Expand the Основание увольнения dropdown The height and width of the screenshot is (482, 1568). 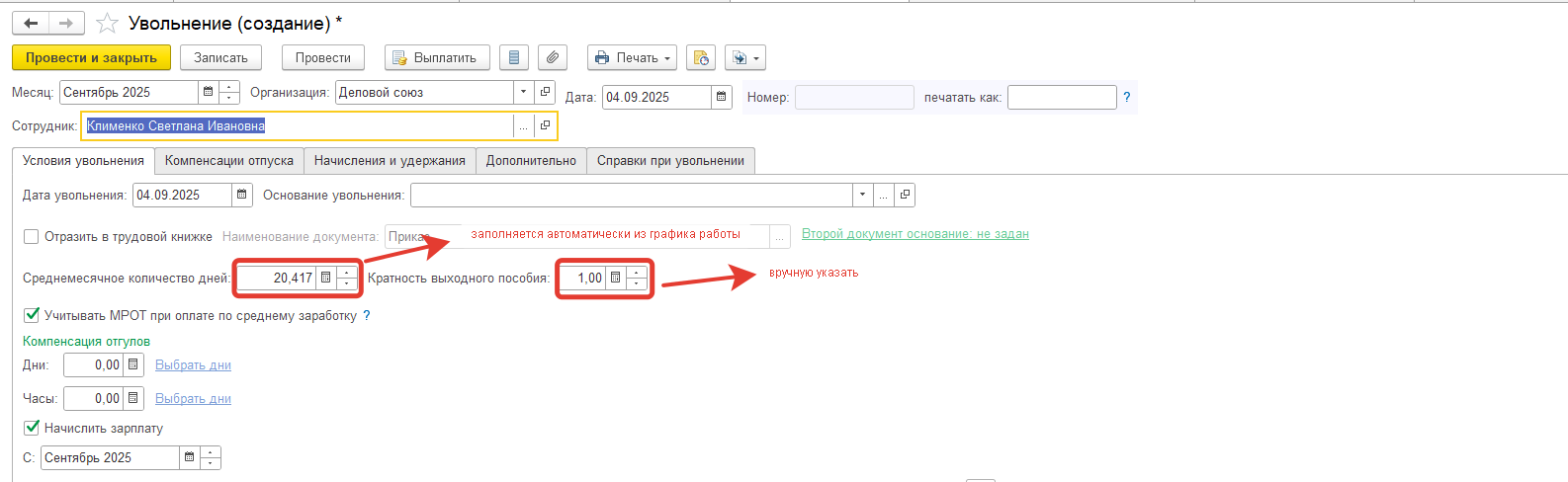click(862, 195)
